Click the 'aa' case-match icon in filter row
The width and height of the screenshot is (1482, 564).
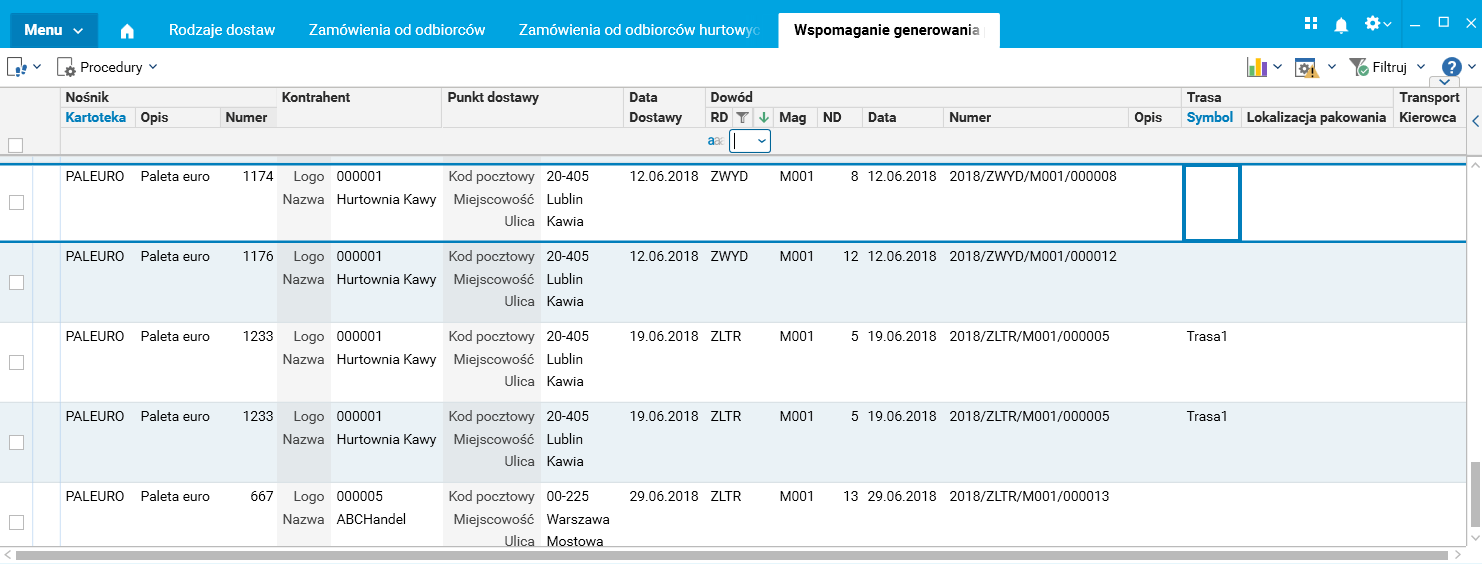point(715,141)
